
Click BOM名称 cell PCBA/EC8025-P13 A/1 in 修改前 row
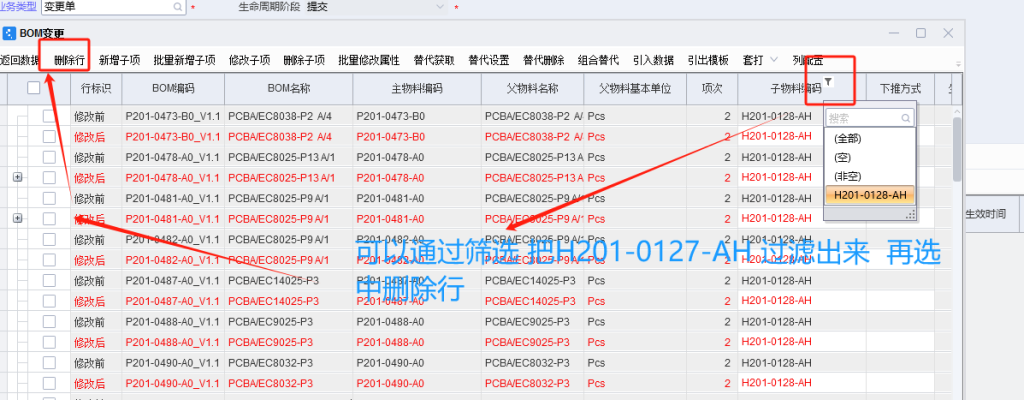(289, 157)
